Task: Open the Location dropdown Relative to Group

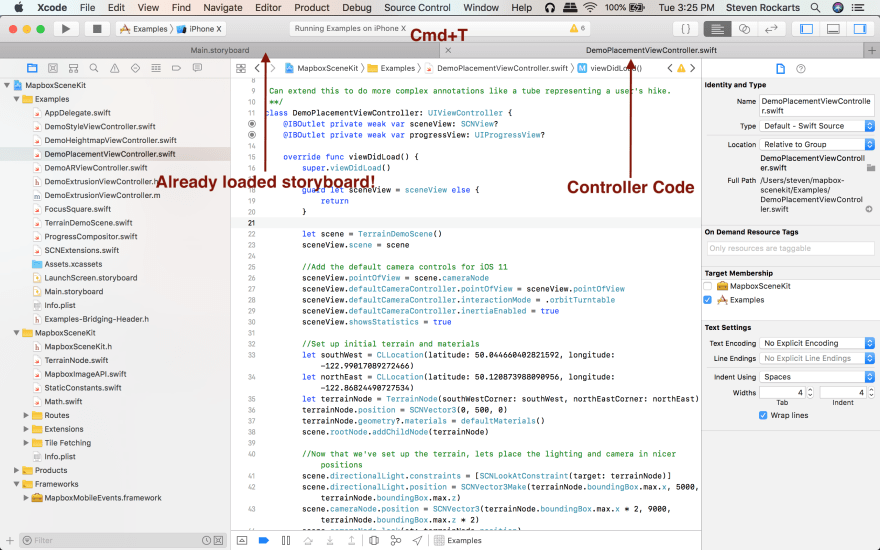Action: (x=817, y=144)
